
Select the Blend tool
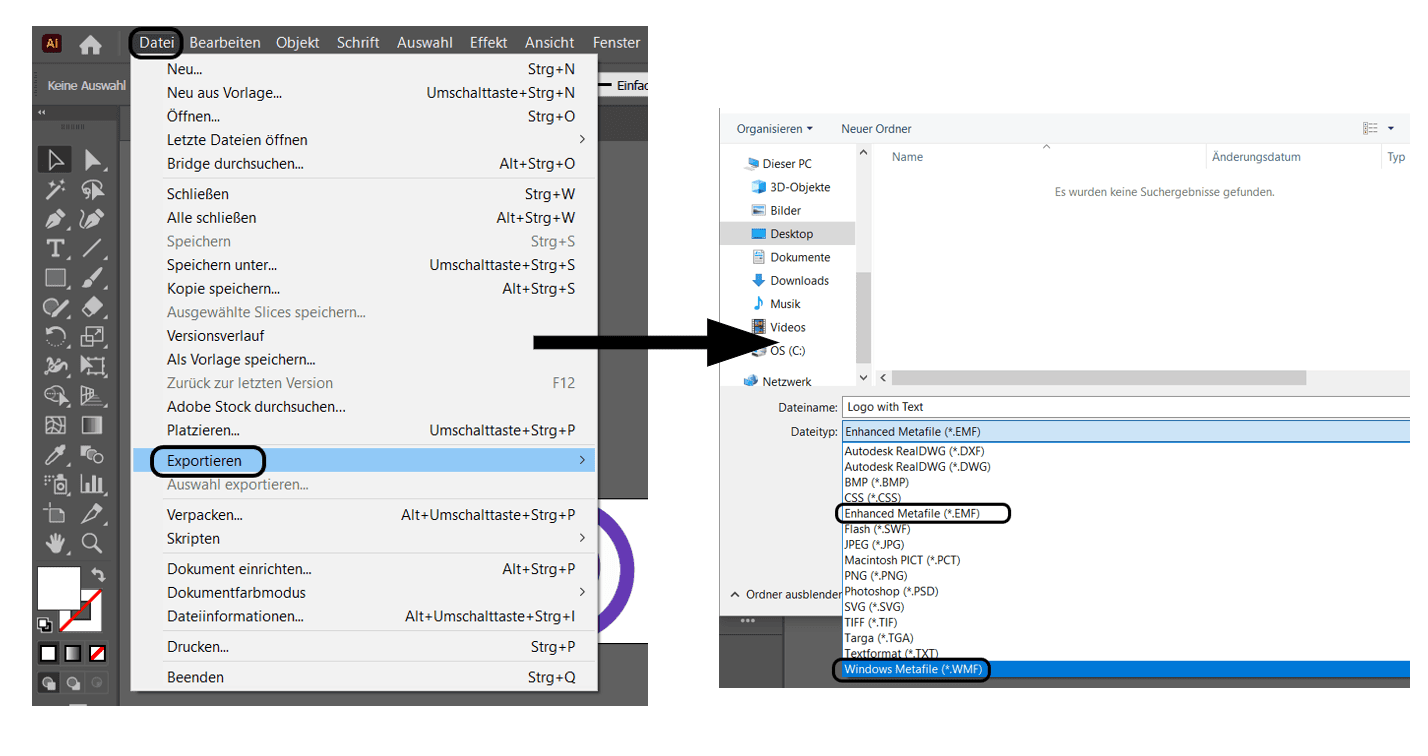coord(92,455)
